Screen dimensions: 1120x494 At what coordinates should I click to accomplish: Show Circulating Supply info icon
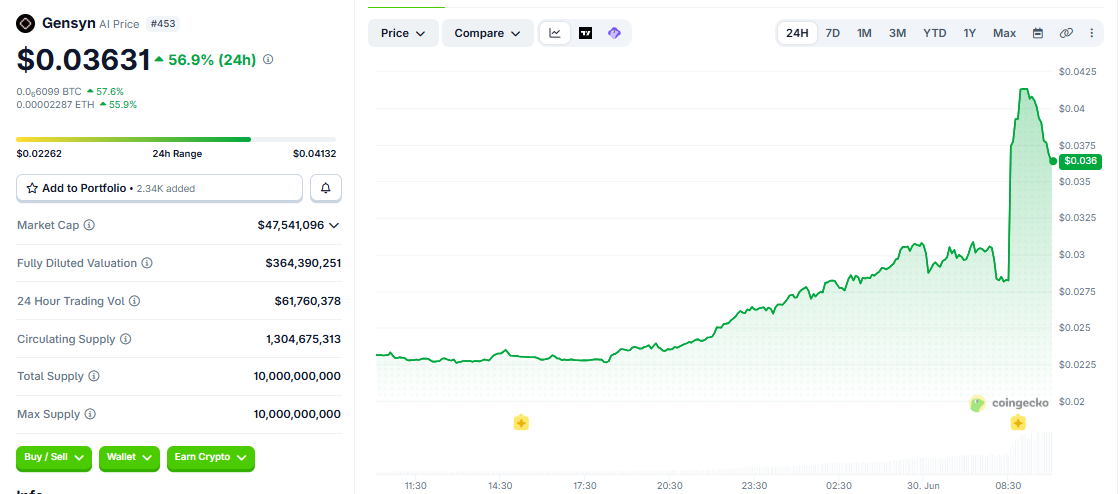pos(125,339)
